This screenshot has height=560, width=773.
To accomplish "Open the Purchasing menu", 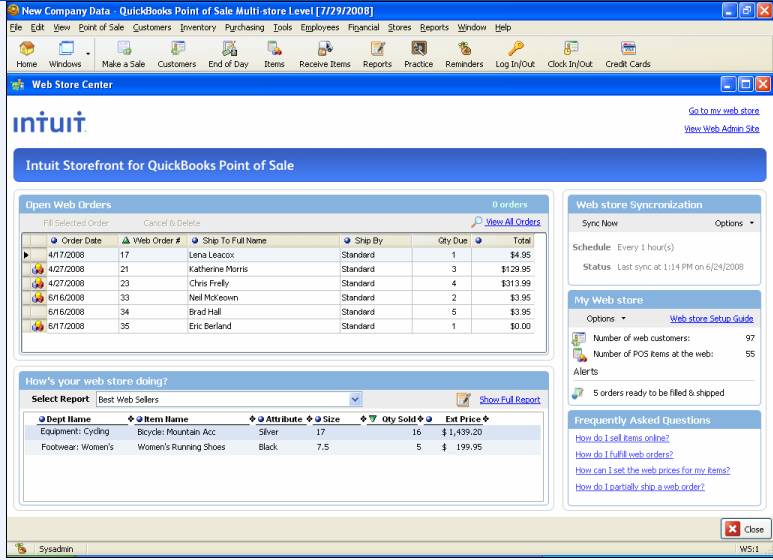I will (245, 28).
